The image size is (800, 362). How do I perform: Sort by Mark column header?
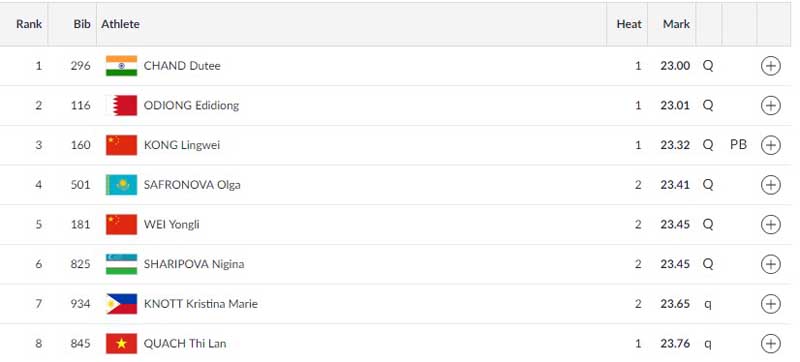click(677, 24)
